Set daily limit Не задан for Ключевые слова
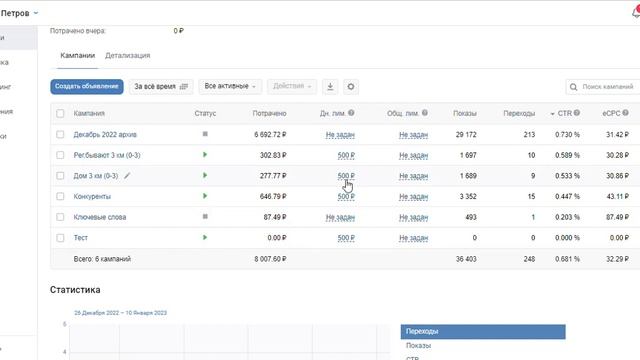This screenshot has height=360, width=640. (x=340, y=218)
